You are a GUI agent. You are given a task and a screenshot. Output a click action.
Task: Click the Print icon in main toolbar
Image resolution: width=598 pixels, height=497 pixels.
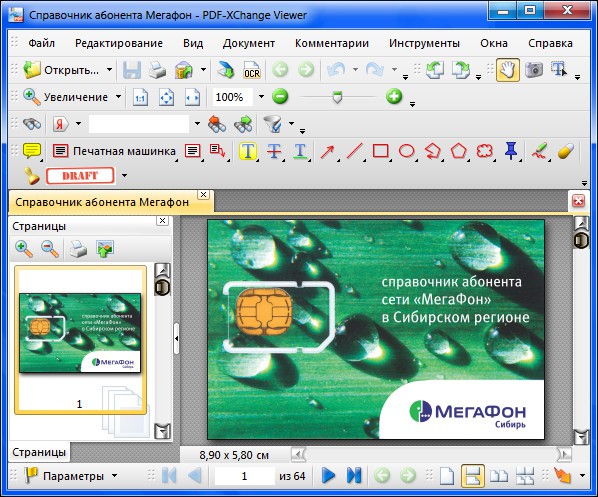[x=157, y=70]
